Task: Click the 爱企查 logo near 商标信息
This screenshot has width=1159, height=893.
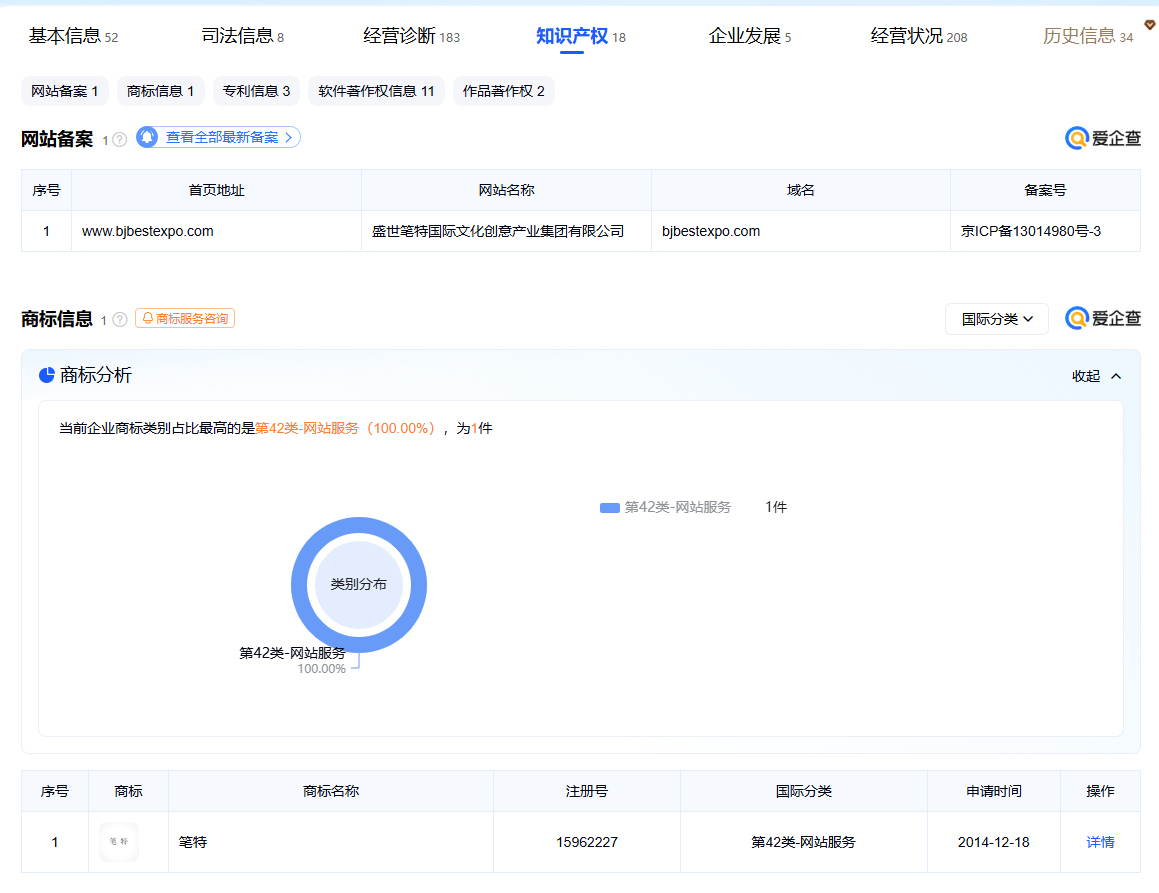Action: [1103, 318]
